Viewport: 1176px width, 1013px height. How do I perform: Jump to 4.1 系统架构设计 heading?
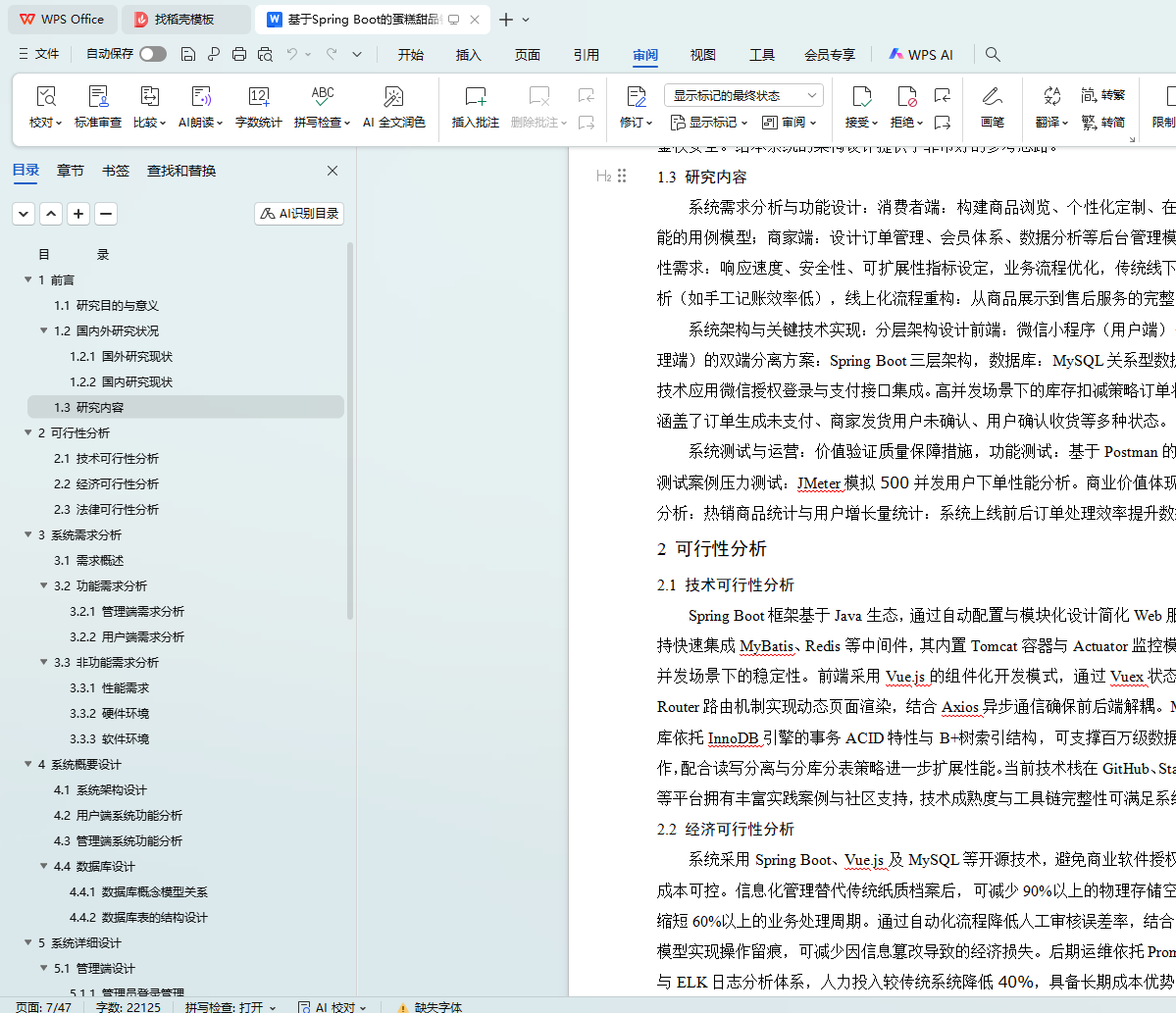pyautogui.click(x=100, y=789)
